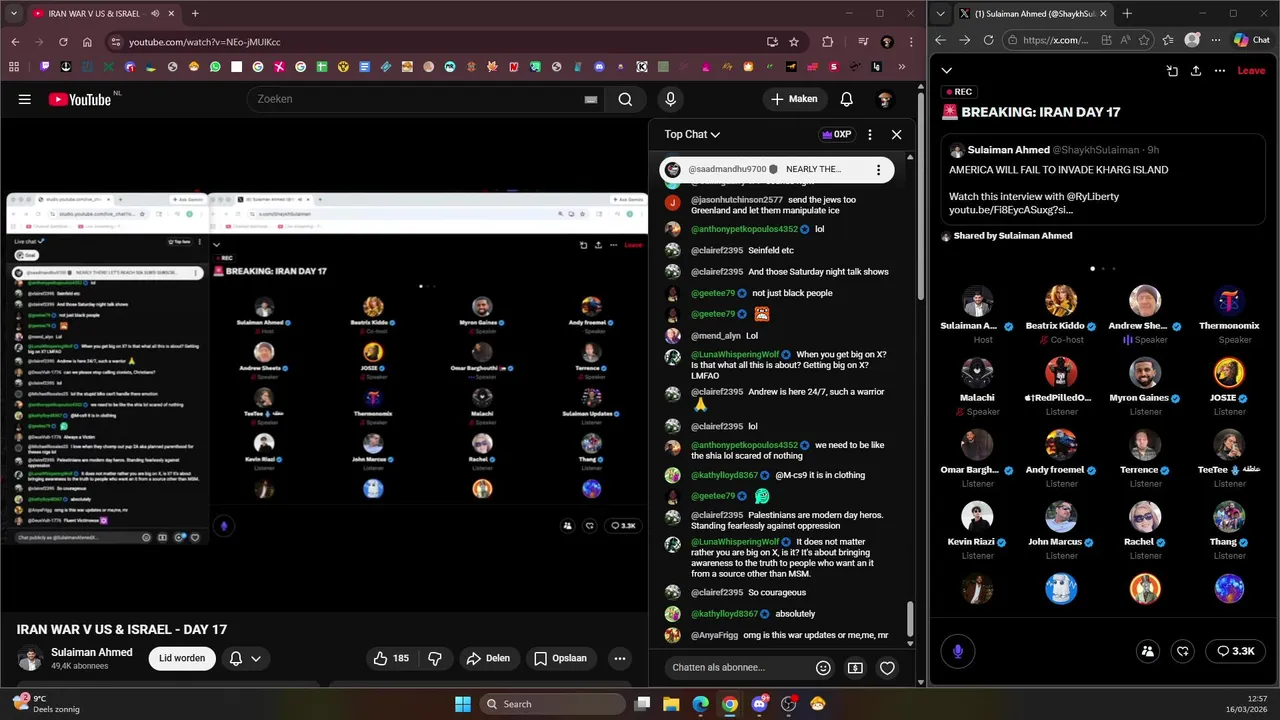The height and width of the screenshot is (720, 1280).
Task: Create content with Maken button
Action: click(794, 99)
